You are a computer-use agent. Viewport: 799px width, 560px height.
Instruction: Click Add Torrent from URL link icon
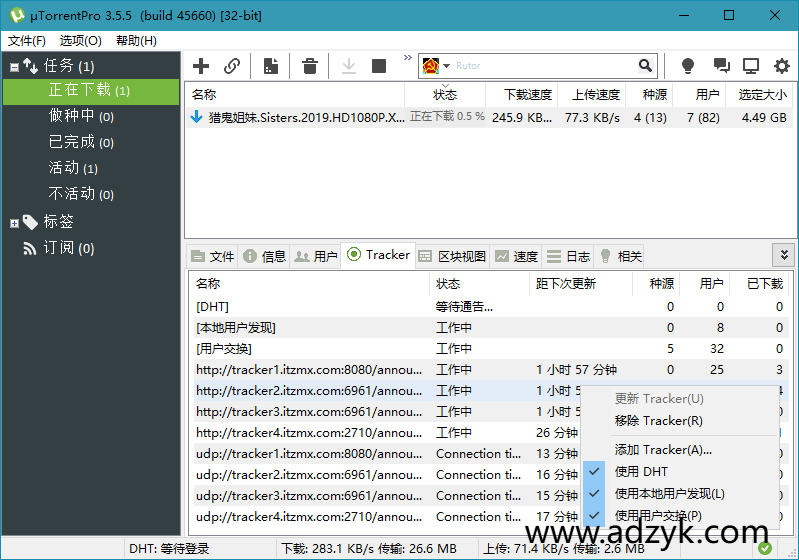(232, 66)
